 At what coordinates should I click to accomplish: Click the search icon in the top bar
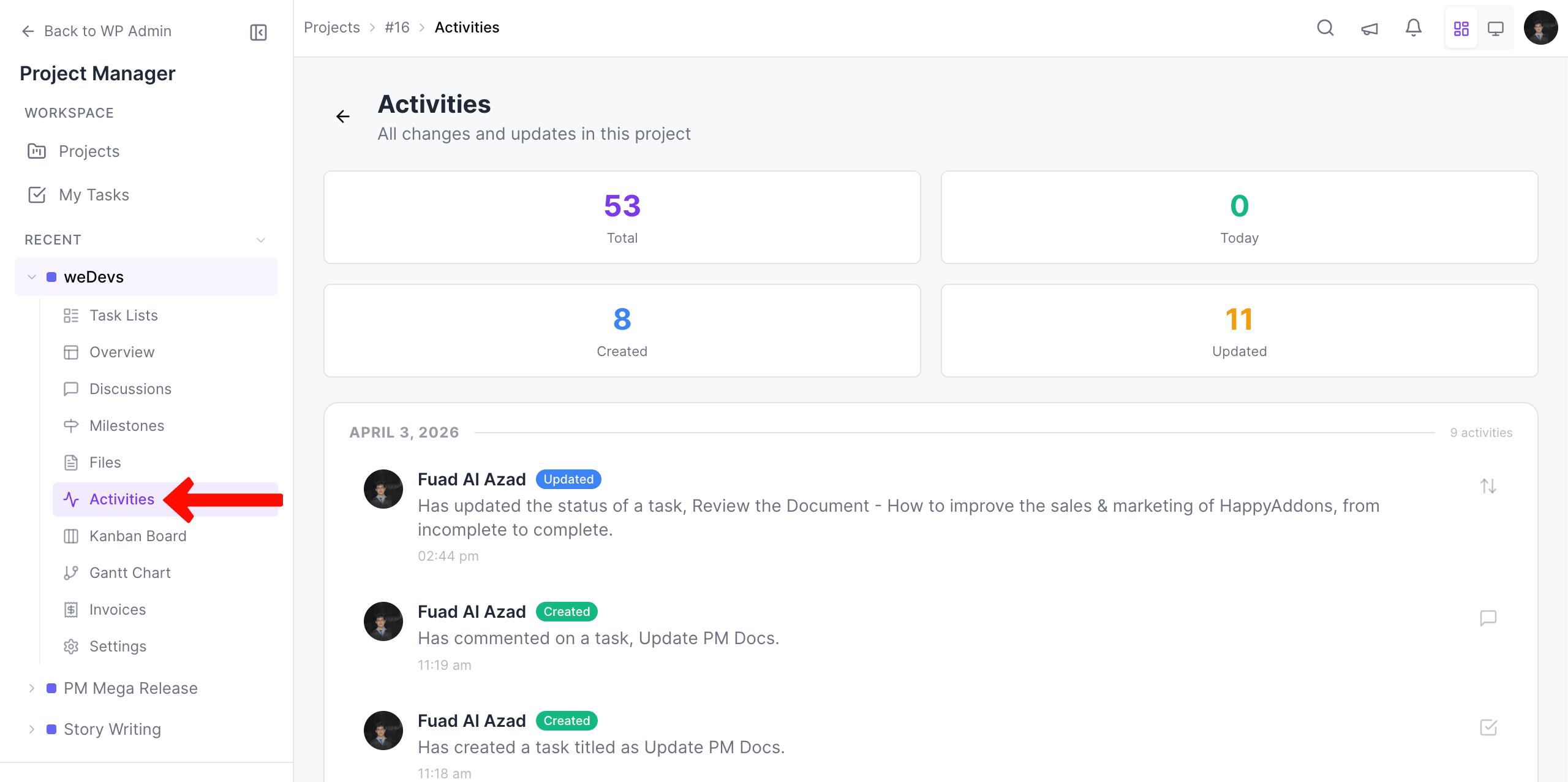coord(1325,28)
